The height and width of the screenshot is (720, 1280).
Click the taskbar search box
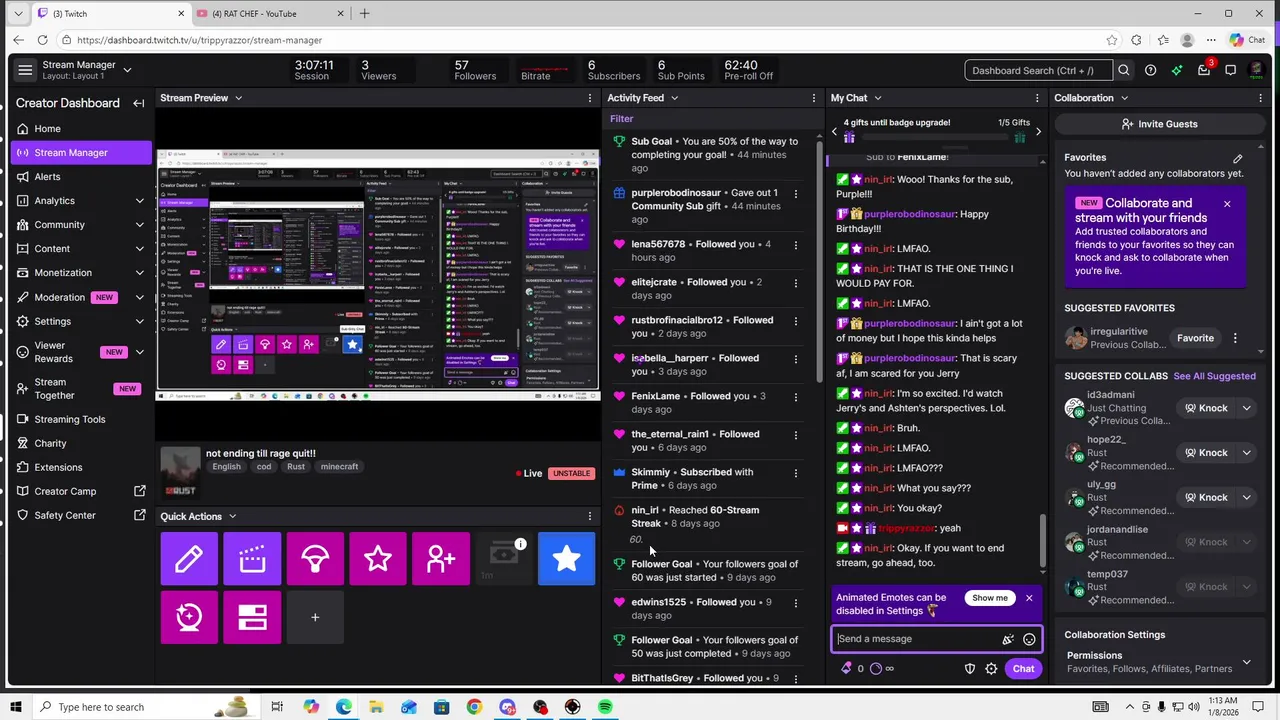coord(146,707)
